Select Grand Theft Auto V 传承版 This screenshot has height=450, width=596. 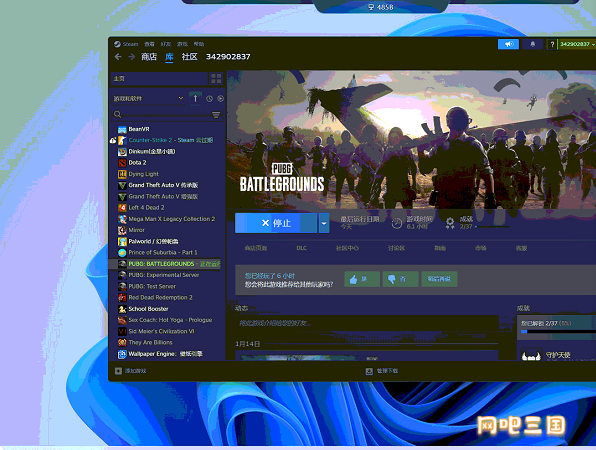tap(163, 185)
